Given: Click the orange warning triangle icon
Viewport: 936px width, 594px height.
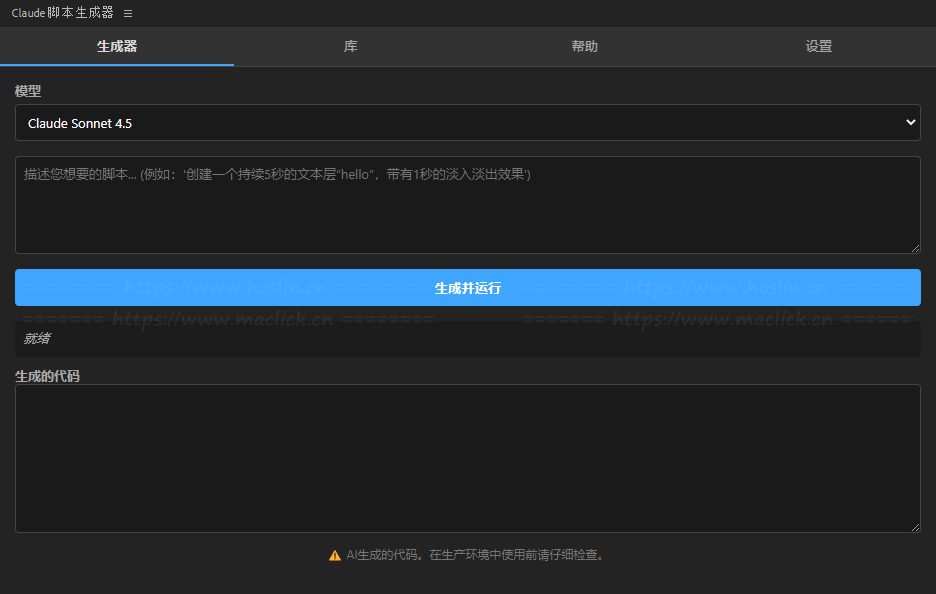Looking at the screenshot, I should tap(335, 555).
